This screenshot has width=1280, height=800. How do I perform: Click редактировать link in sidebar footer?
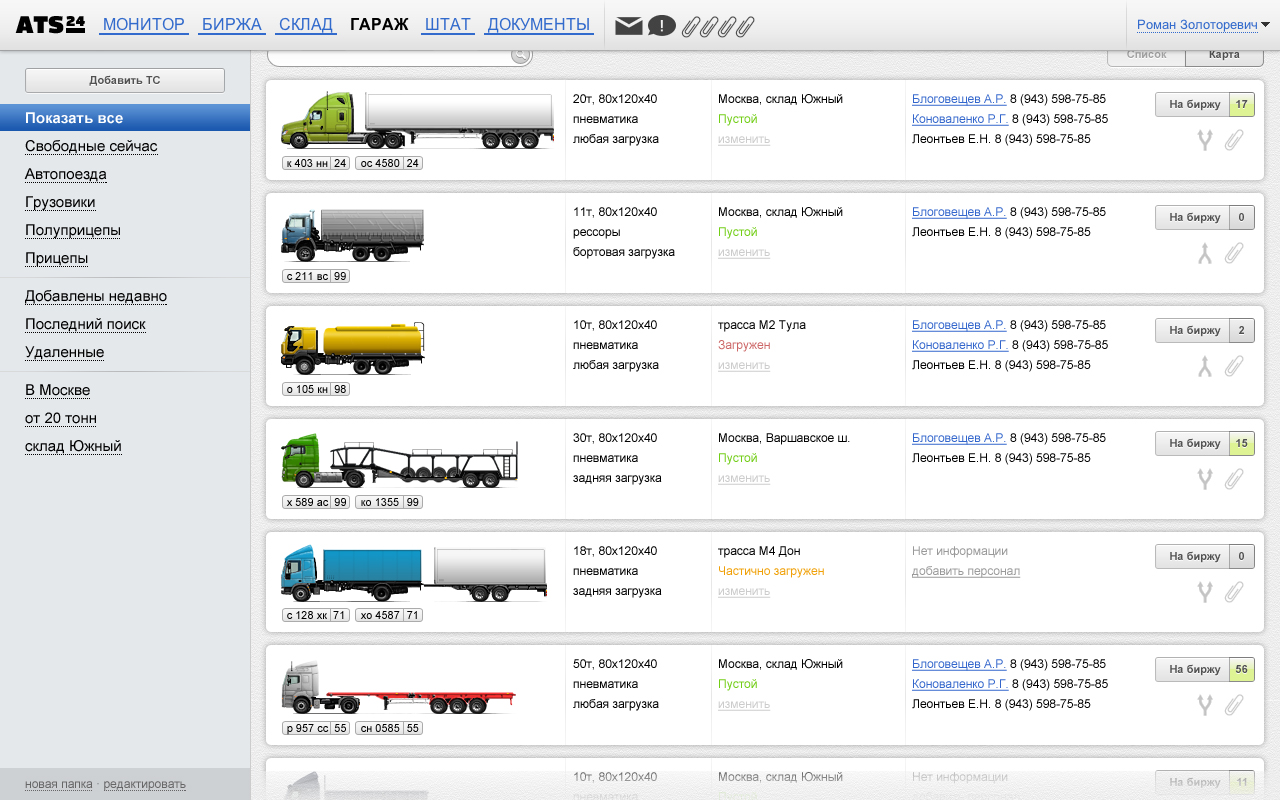point(145,784)
